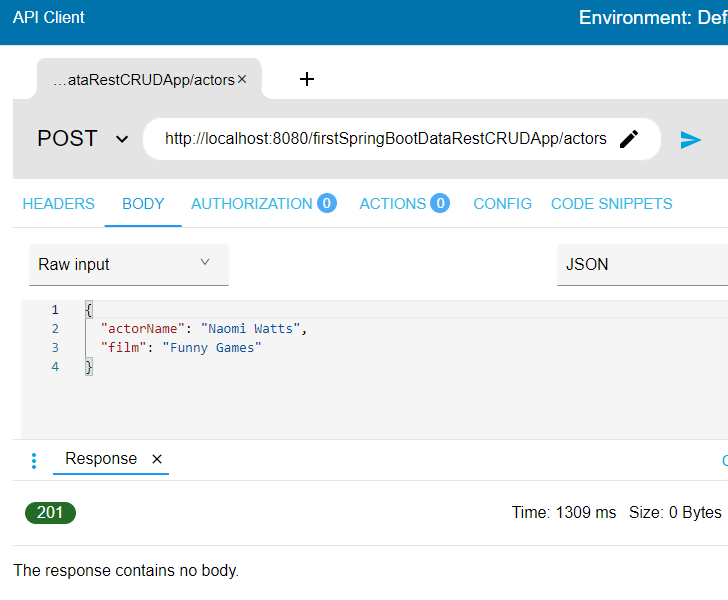
Task: Send the request with the arrow icon
Action: [690, 139]
